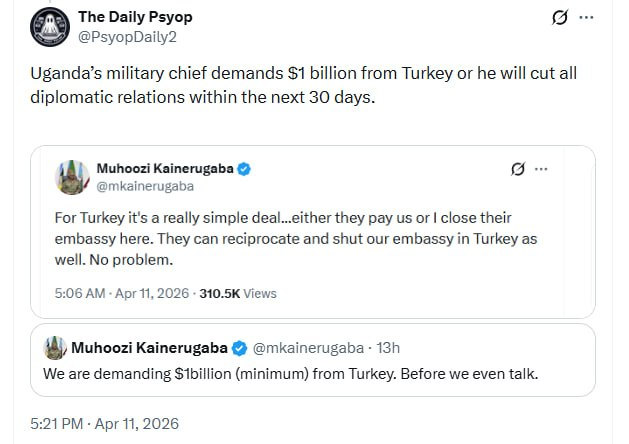Screen dimensions: 629x444
Task: Open Muhoozi Kainerugaba name in first quote
Action: (x=165, y=169)
